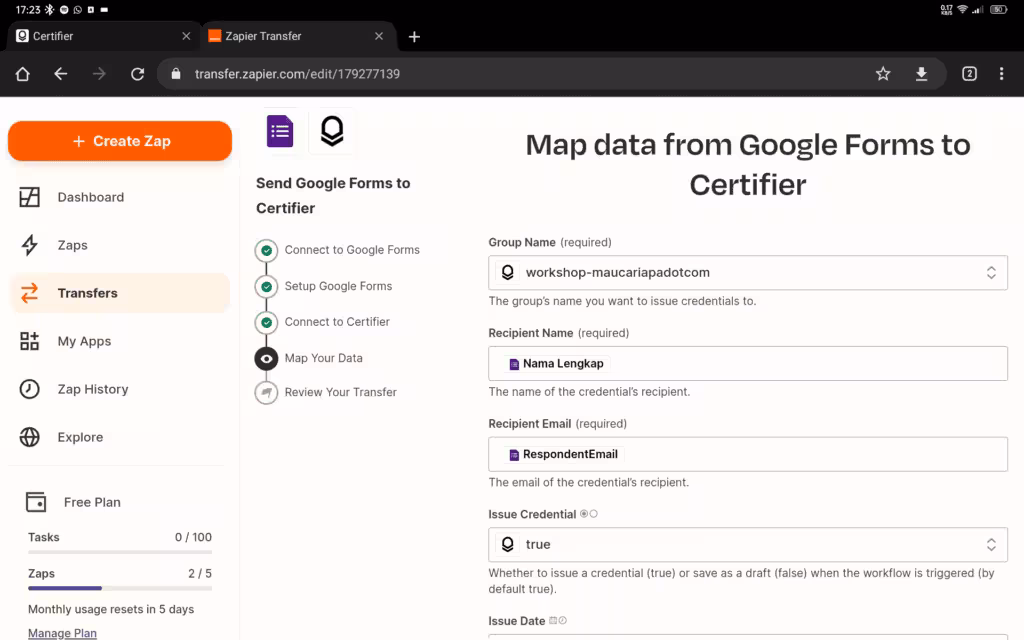Open the browser downloads icon

921,74
